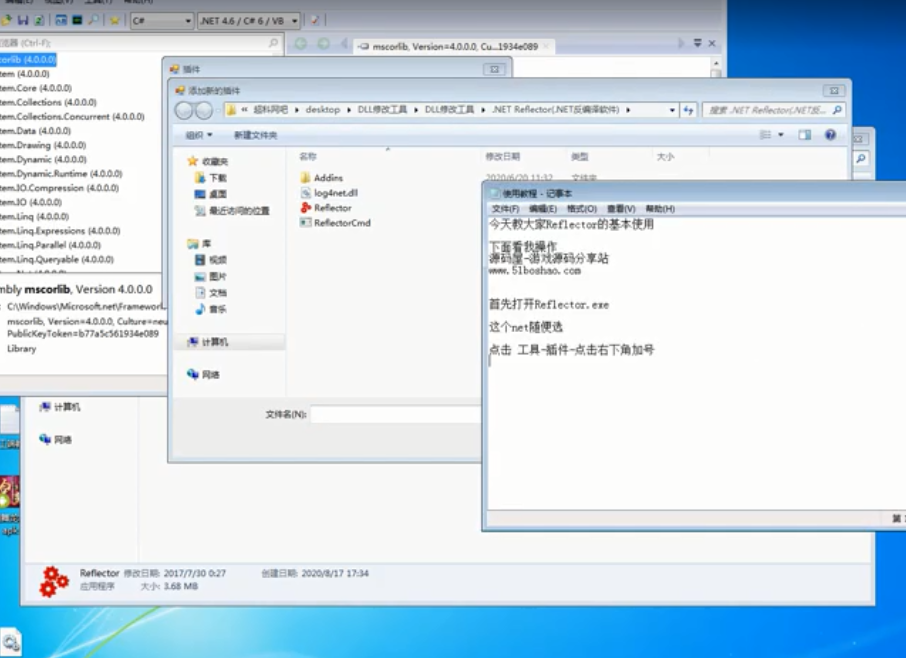Click the options icon right of .NET dropdown

pos(315,21)
